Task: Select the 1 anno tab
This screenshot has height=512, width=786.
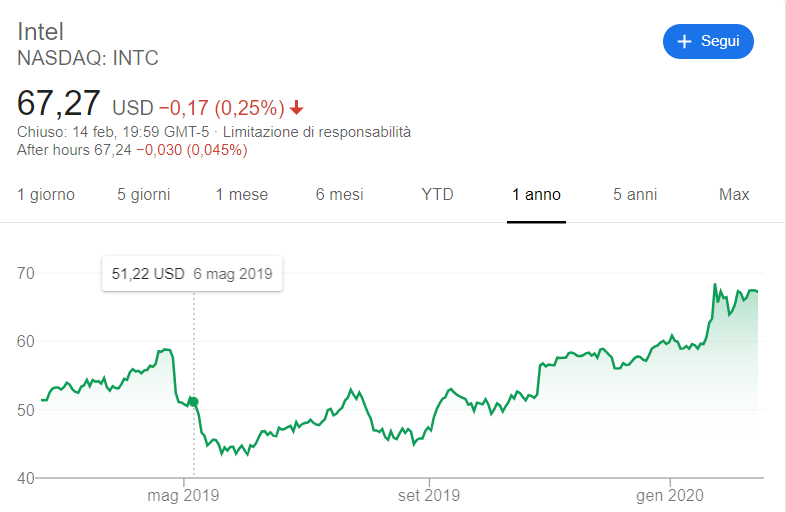Action: (x=536, y=195)
